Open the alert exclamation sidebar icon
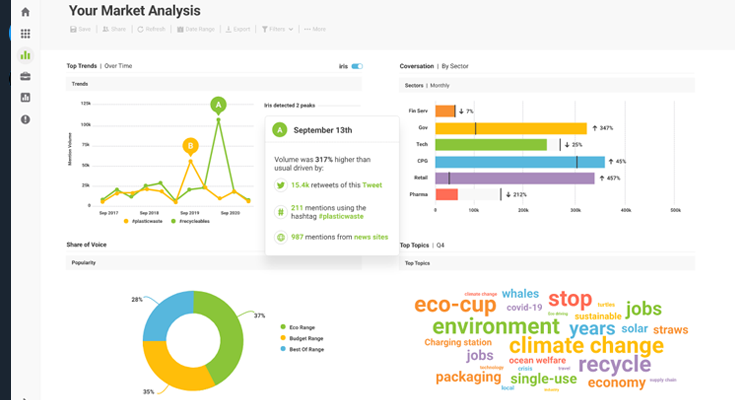 [x=25, y=120]
